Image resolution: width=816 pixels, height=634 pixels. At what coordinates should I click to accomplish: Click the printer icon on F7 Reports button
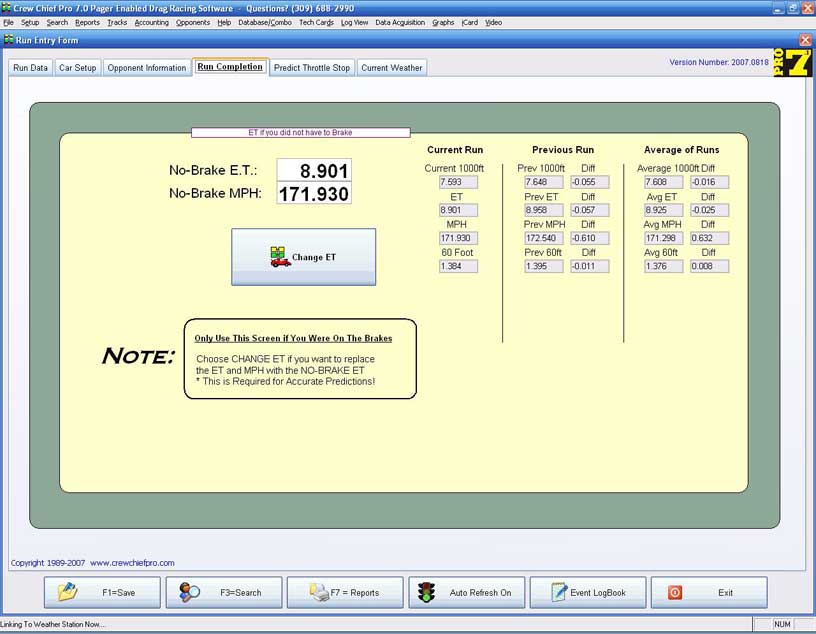click(x=319, y=592)
